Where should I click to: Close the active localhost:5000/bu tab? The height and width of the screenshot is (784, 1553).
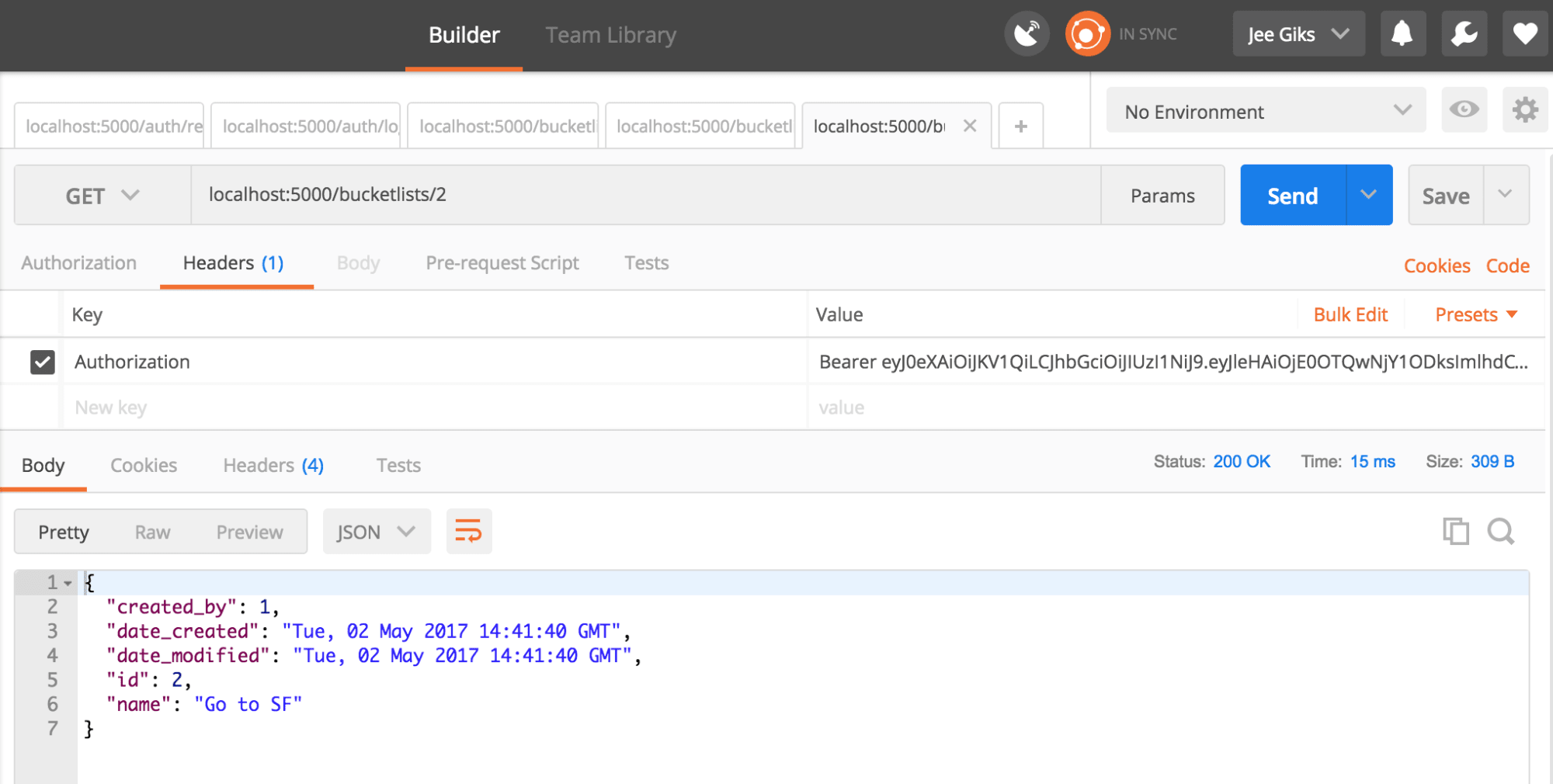[x=970, y=126]
